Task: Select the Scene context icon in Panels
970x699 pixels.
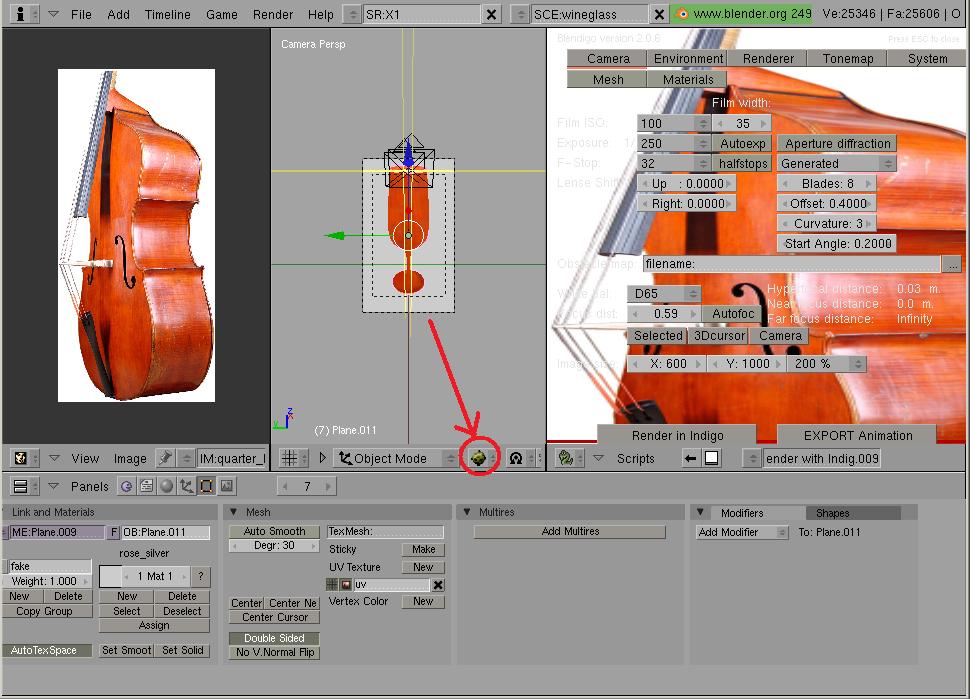Action: tap(226, 486)
